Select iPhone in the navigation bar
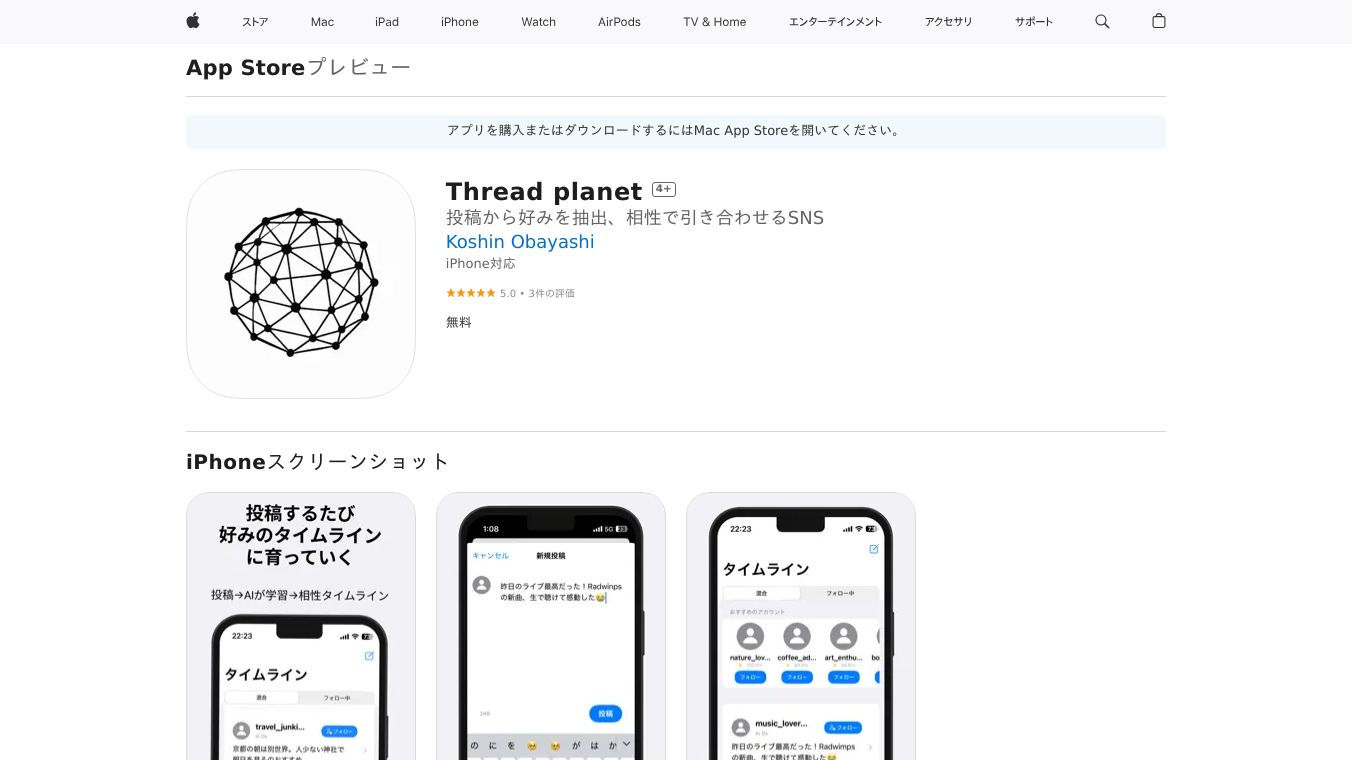The height and width of the screenshot is (760, 1352). pyautogui.click(x=460, y=22)
